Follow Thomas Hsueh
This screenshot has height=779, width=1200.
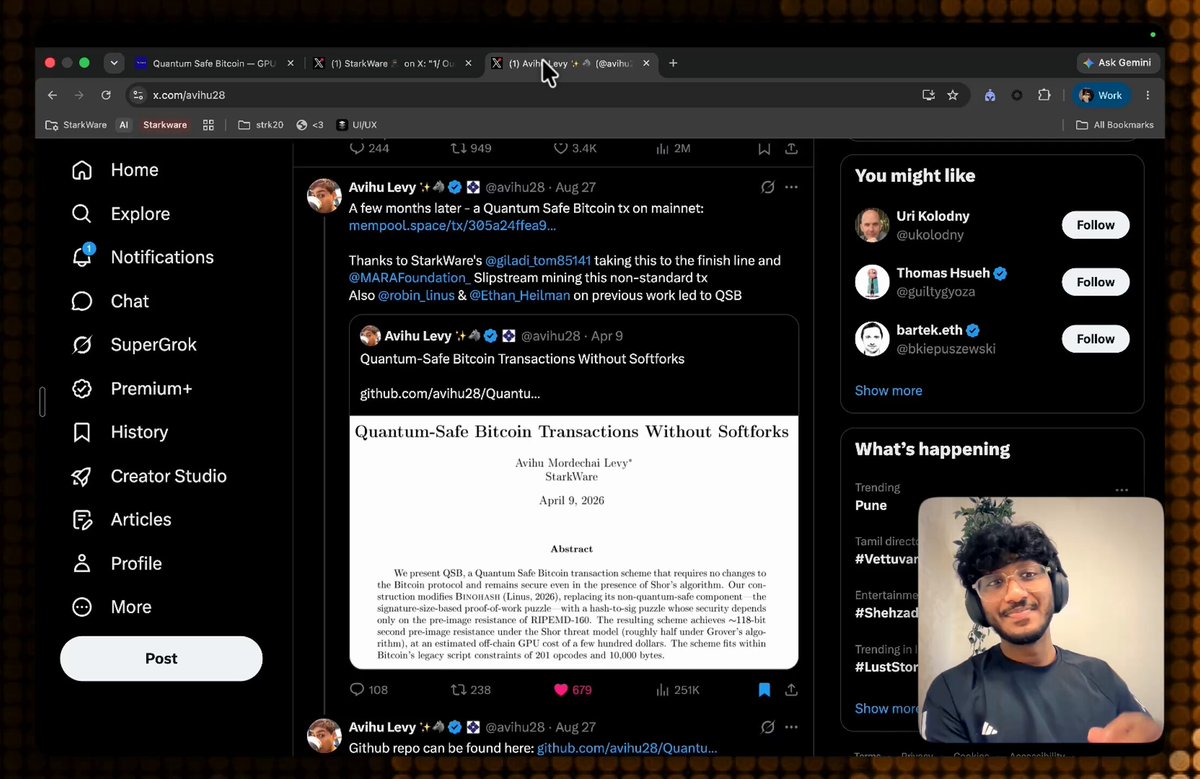pyautogui.click(x=1095, y=282)
